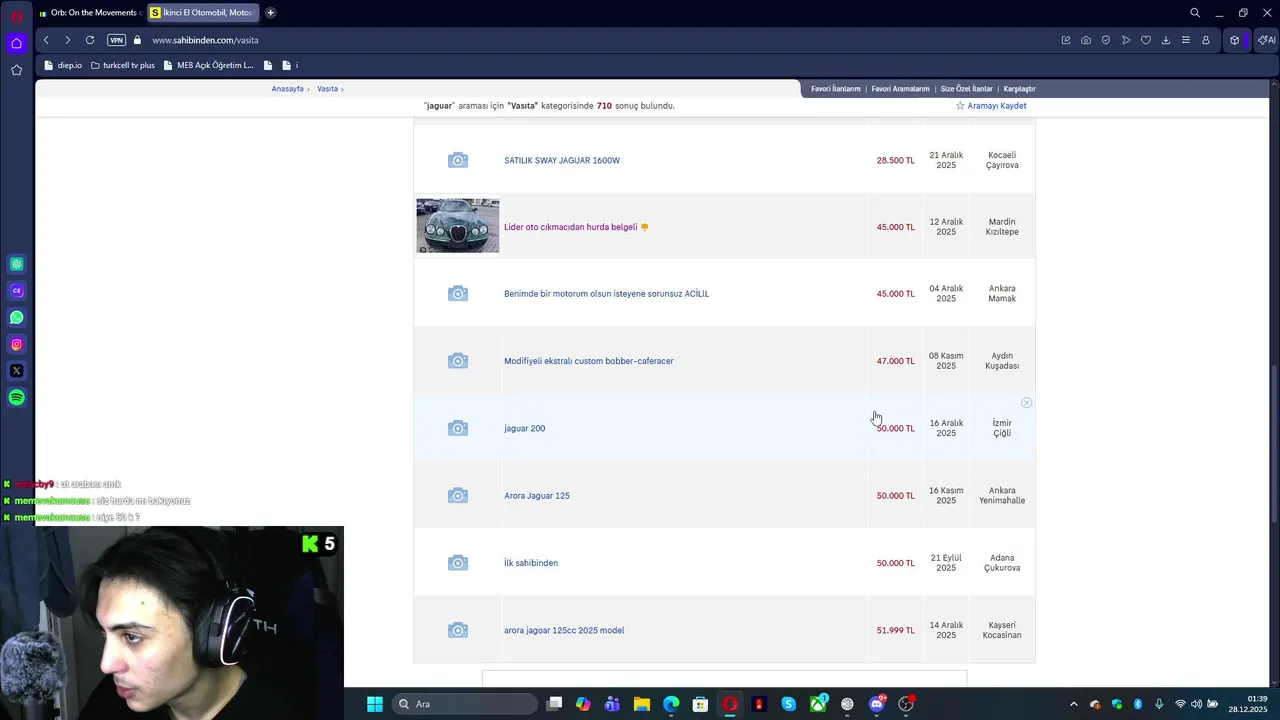The height and width of the screenshot is (720, 1280).
Task: Open the turkcell tv plus bookmark folder
Action: point(122,65)
